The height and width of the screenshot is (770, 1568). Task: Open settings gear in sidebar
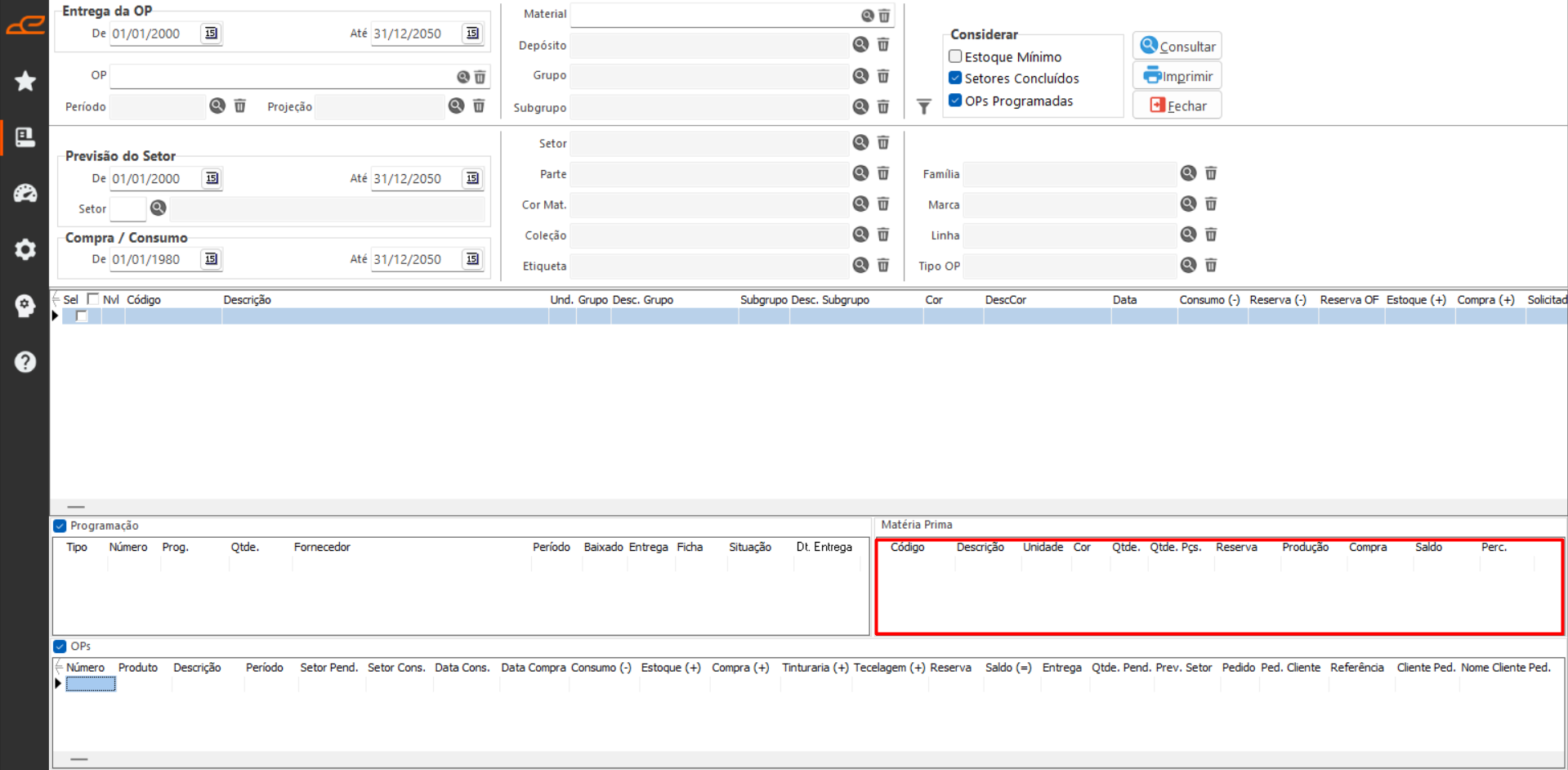(x=25, y=249)
